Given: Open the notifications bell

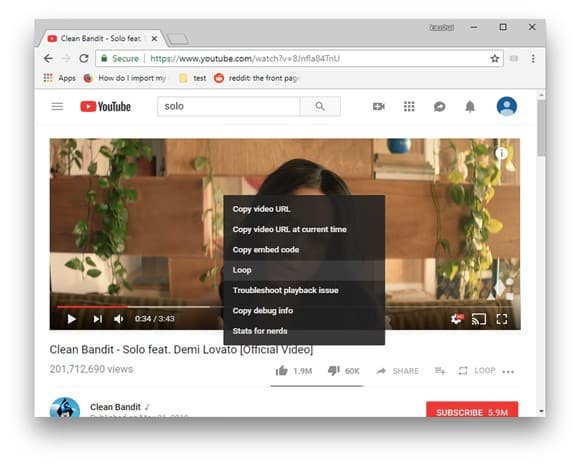Looking at the screenshot, I should tap(470, 107).
